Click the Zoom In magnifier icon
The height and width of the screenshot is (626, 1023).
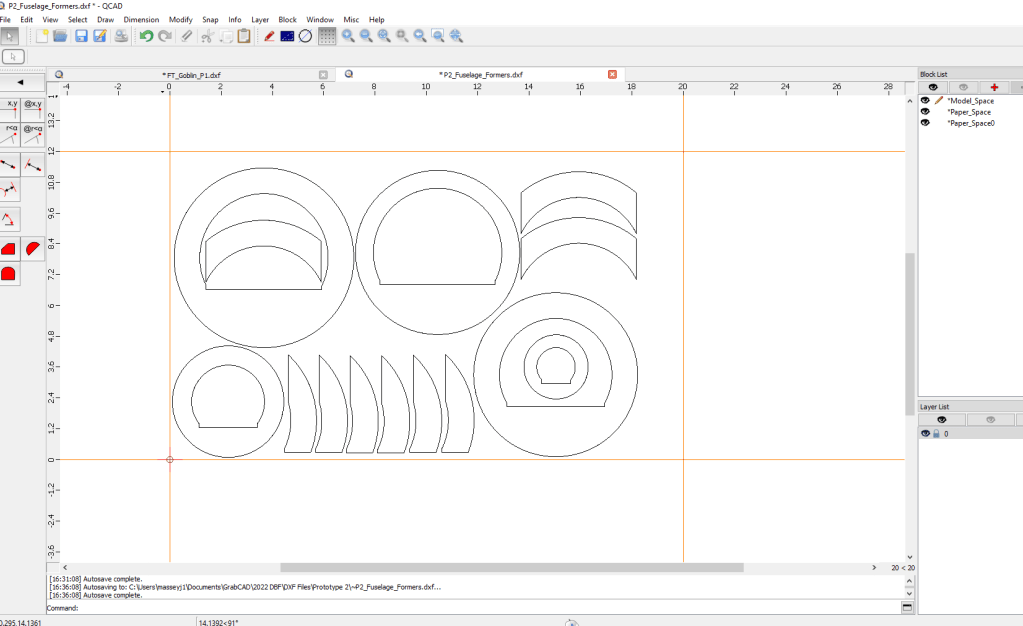(348, 36)
